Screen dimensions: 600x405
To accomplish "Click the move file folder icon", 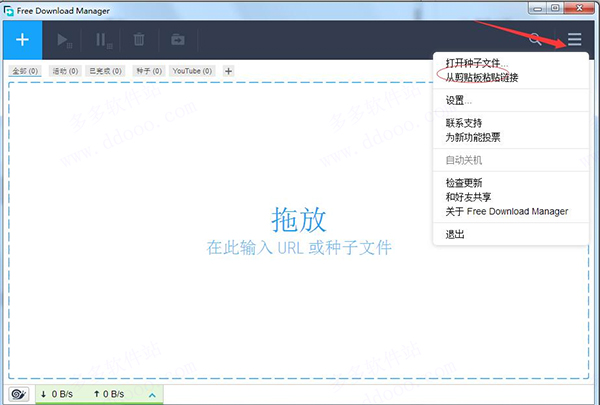I will pos(178,39).
